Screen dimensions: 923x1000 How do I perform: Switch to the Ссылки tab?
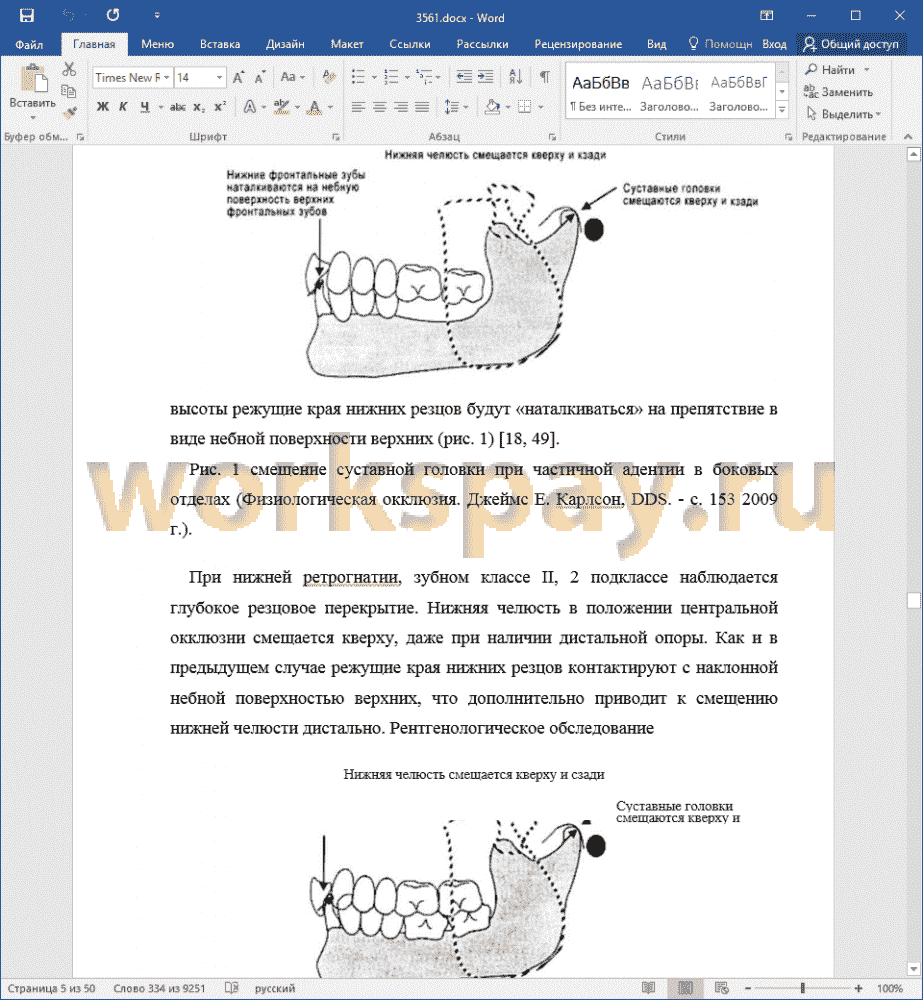(410, 45)
